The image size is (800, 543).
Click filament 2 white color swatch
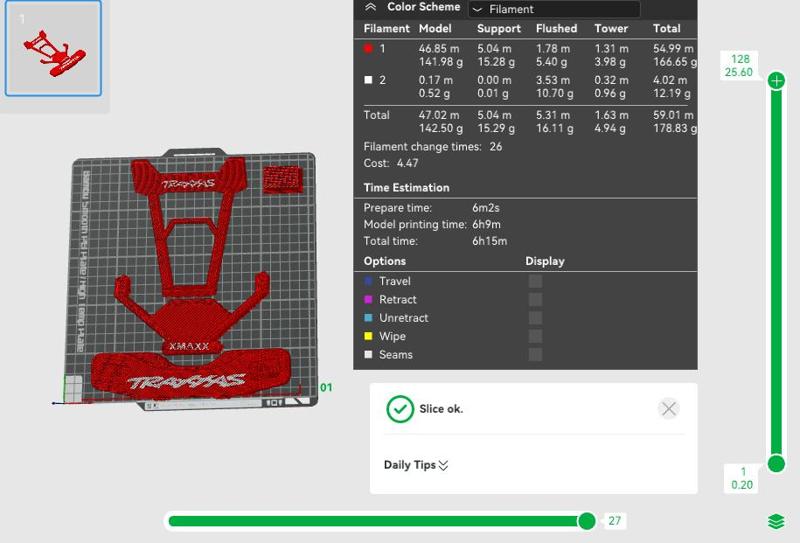[x=368, y=80]
